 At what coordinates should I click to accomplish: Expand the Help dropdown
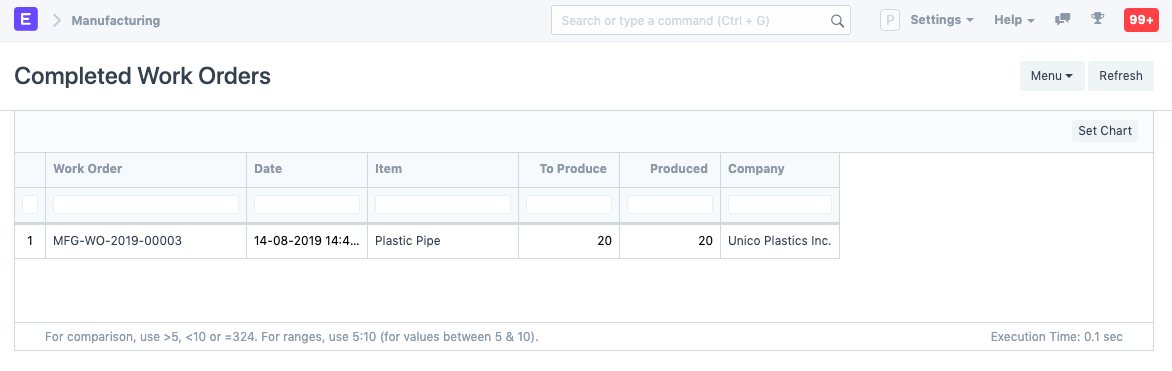click(1014, 20)
